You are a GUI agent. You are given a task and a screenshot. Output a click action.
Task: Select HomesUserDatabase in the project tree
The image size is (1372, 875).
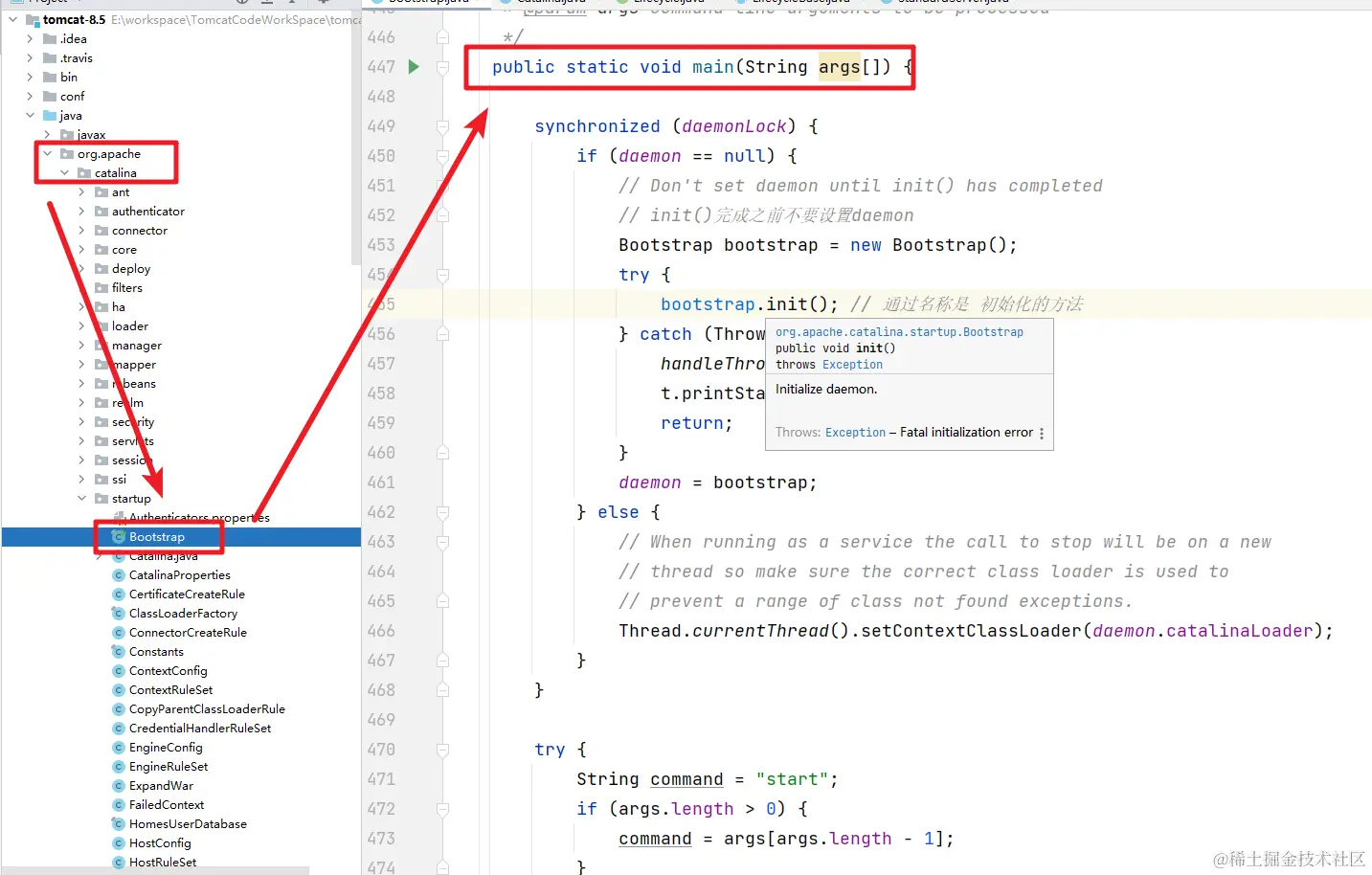[188, 824]
